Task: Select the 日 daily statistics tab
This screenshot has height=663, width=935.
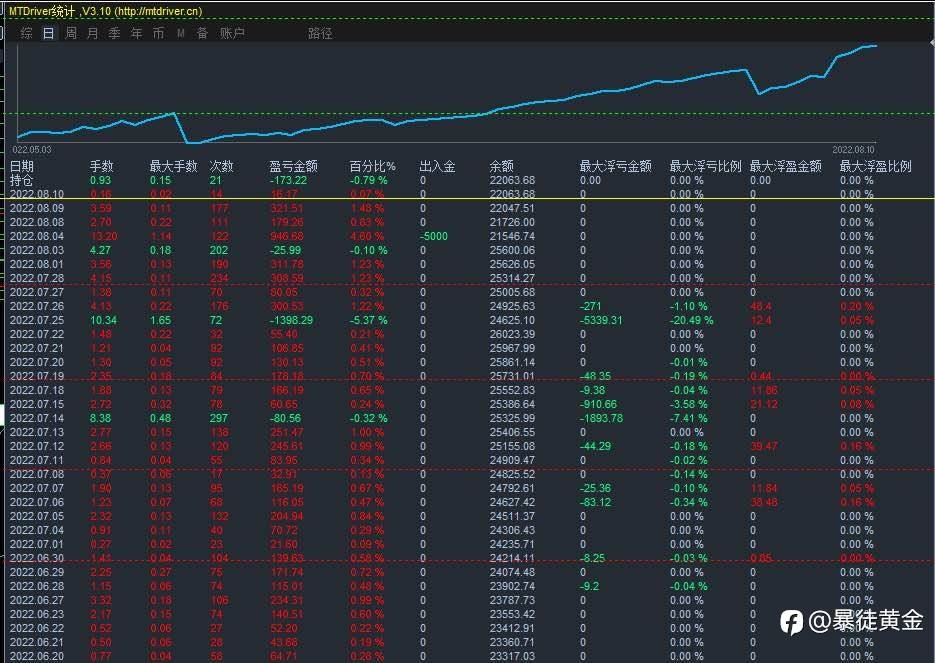Action: tap(48, 33)
